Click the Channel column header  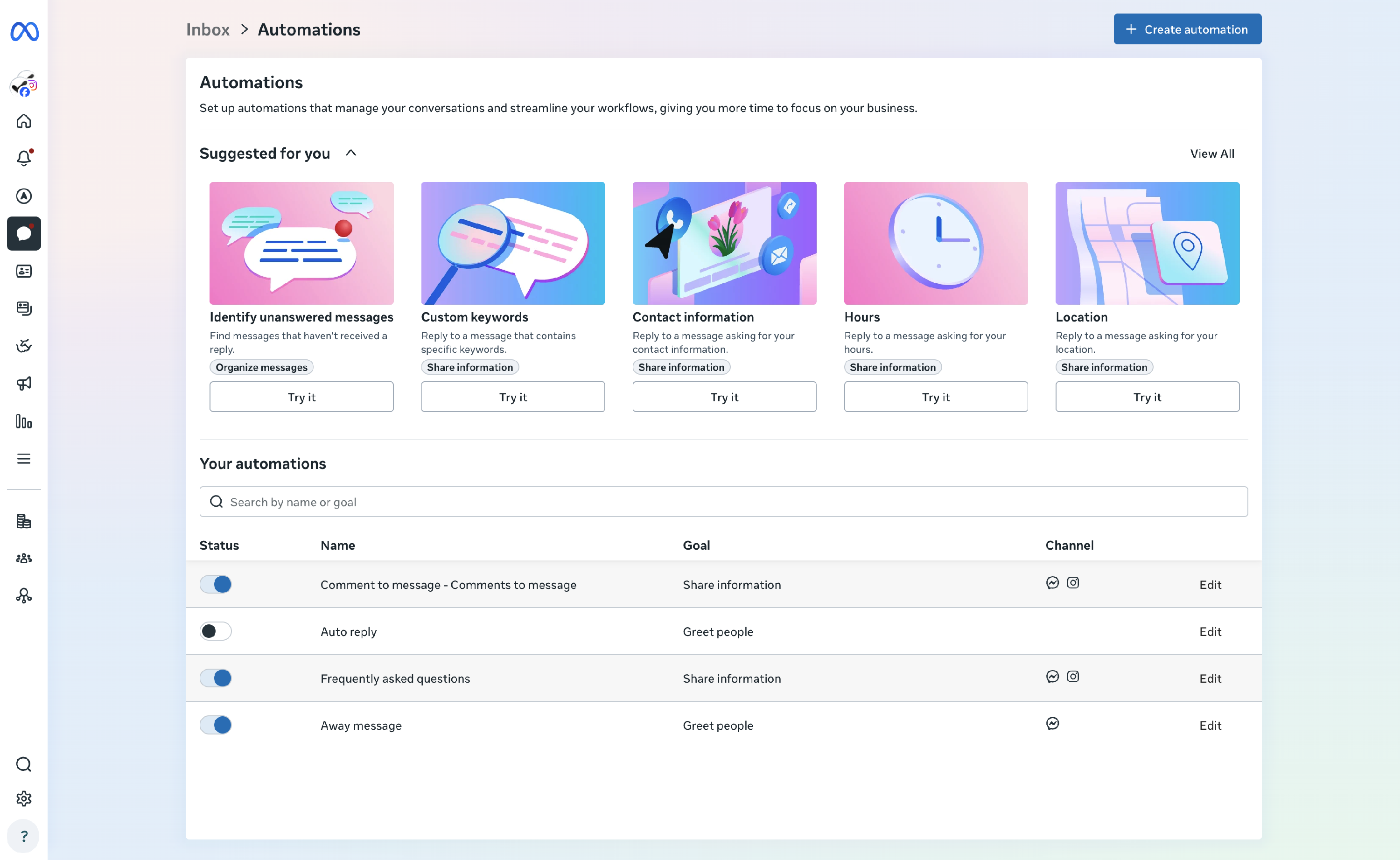click(x=1069, y=545)
